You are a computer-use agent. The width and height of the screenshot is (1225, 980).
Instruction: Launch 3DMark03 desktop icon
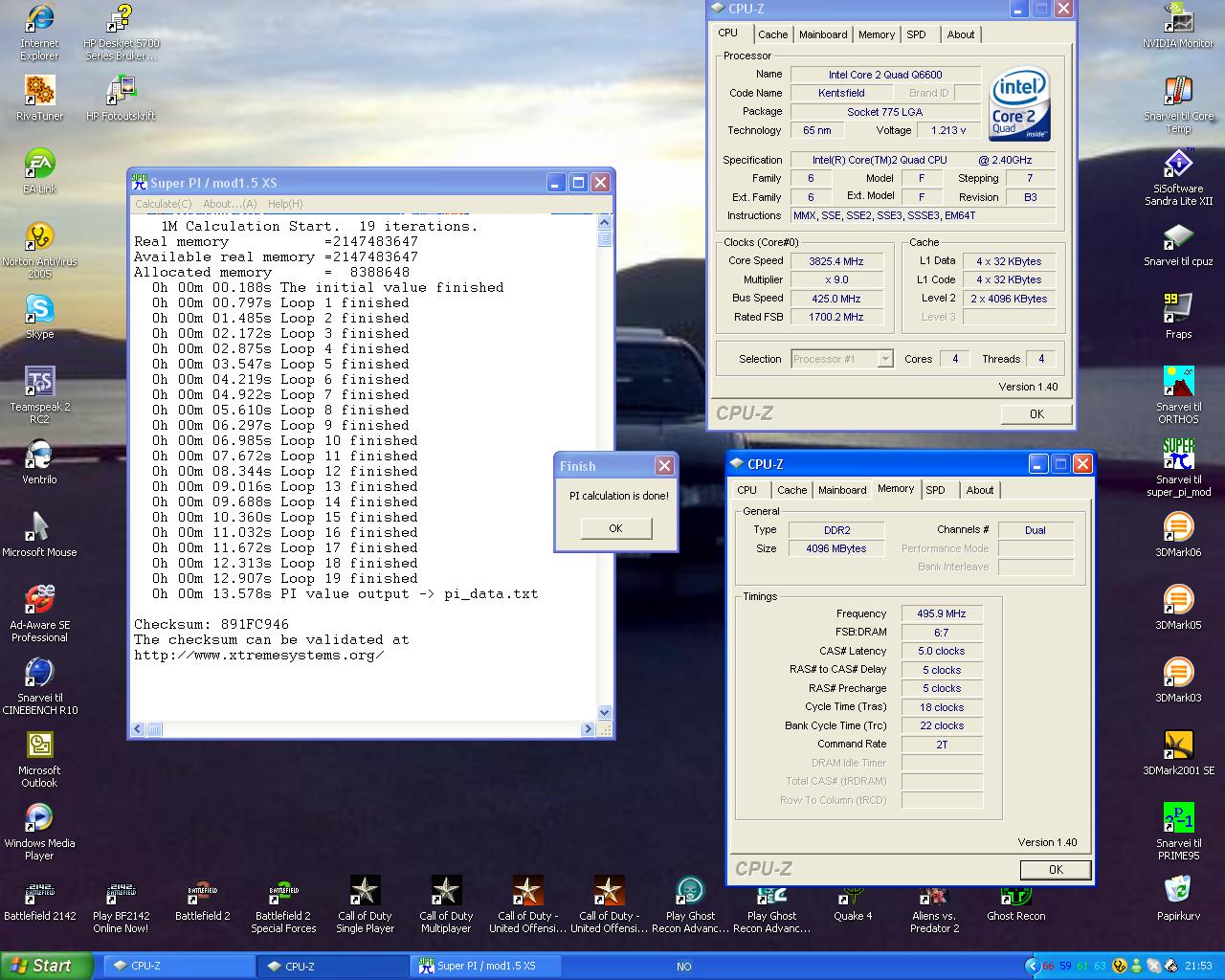[x=1178, y=679]
